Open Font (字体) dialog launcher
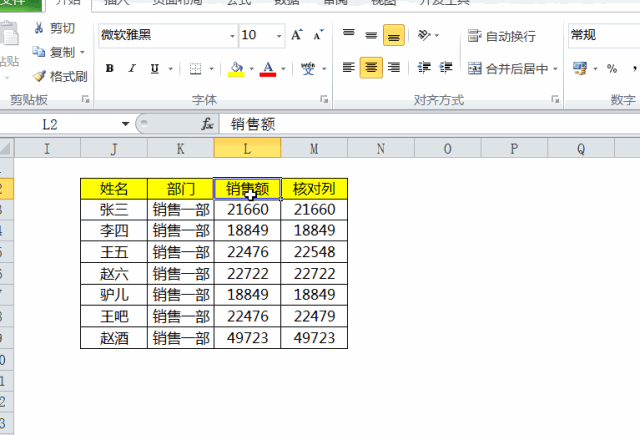 (324, 99)
